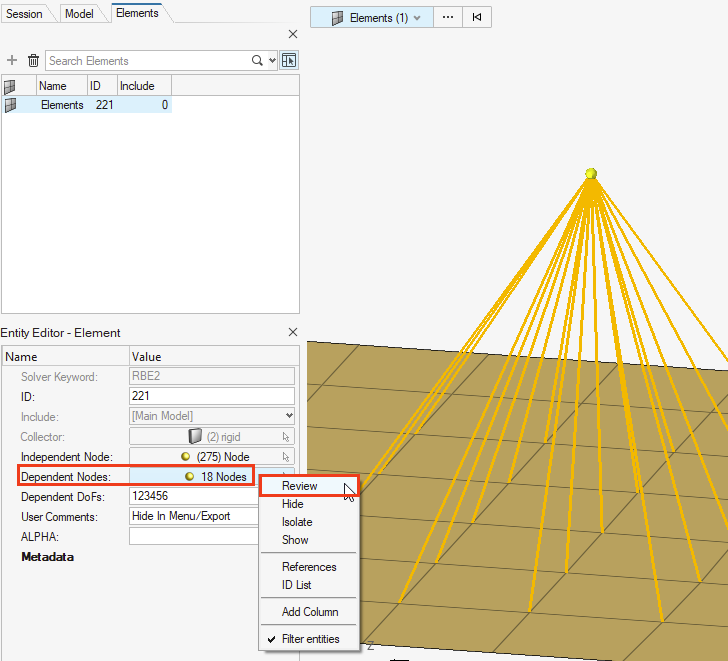Select the Elements row with ID 221
Screen dimensions: 728x661
pos(87,105)
